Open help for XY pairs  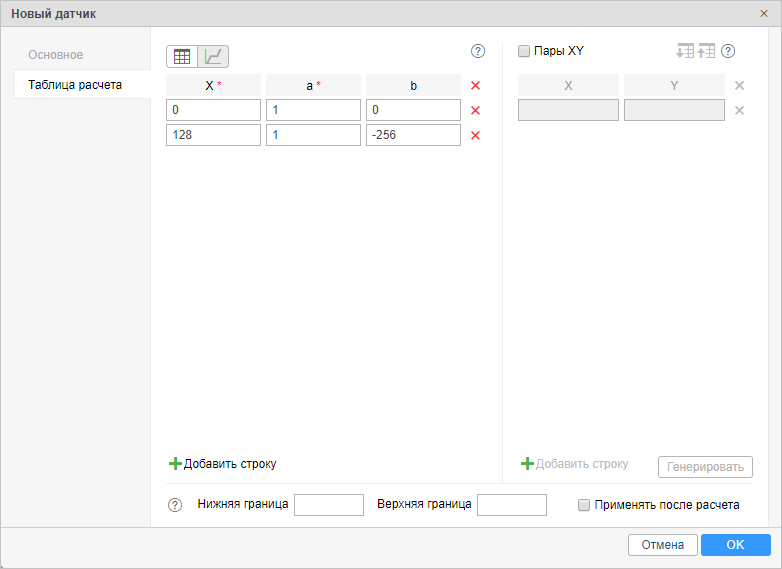[x=728, y=51]
